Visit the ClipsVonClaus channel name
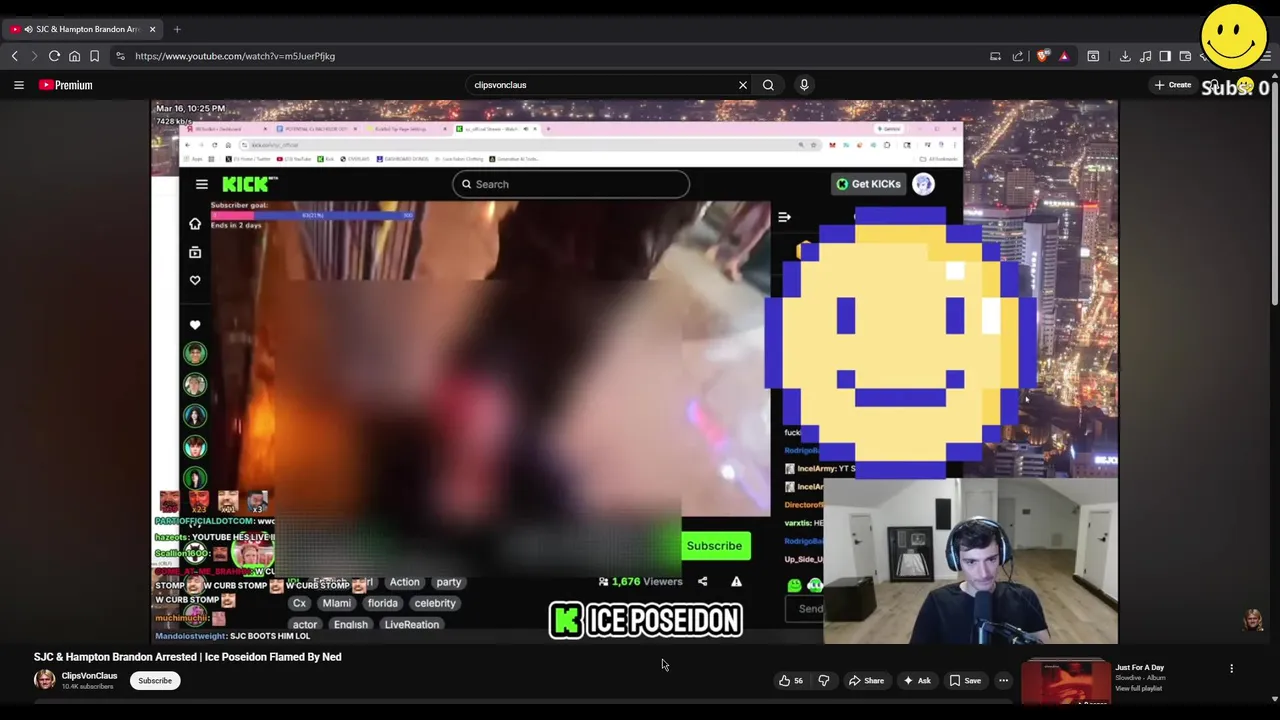The height and width of the screenshot is (720, 1280). [89, 676]
